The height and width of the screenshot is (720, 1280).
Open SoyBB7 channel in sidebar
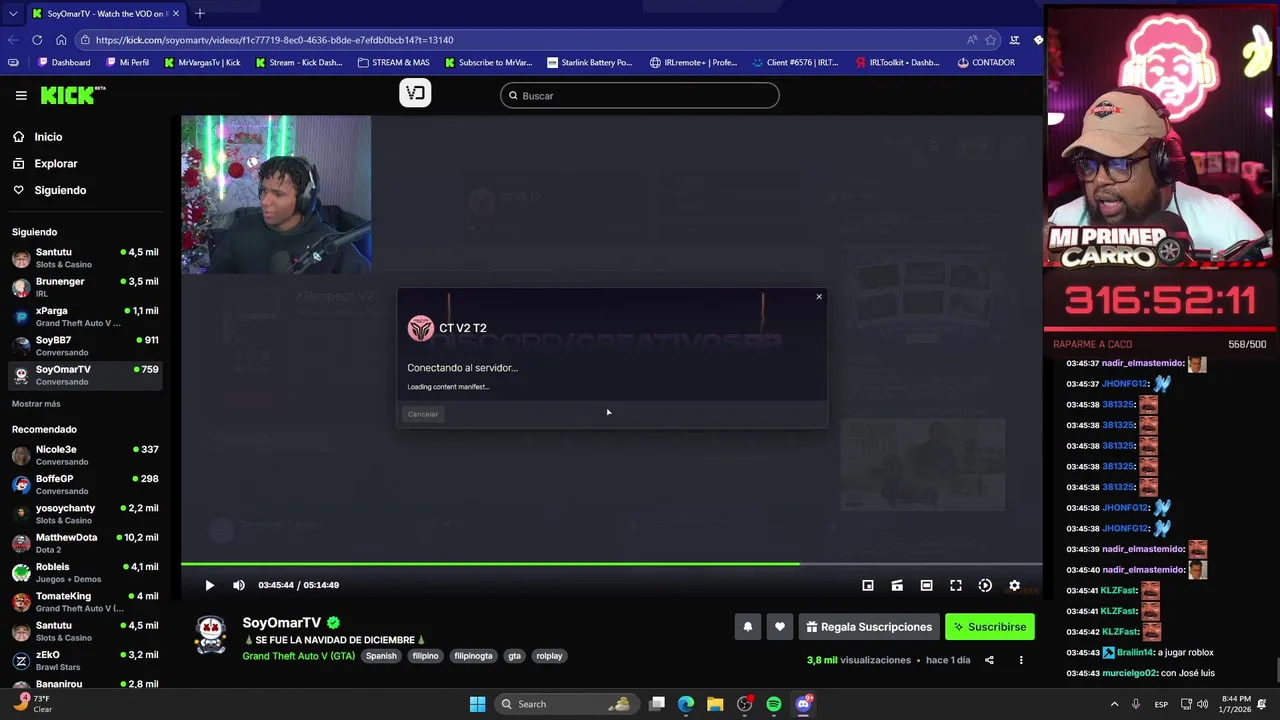(x=86, y=346)
